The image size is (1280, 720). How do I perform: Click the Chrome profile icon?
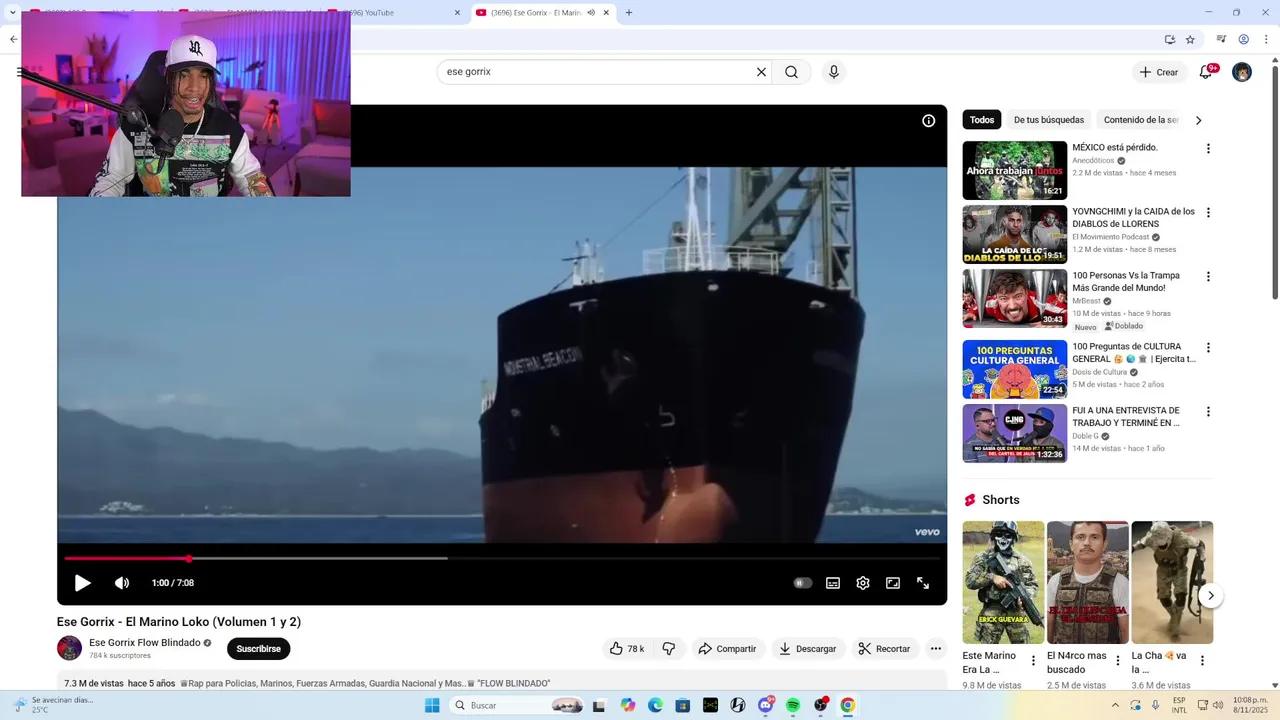1244,40
